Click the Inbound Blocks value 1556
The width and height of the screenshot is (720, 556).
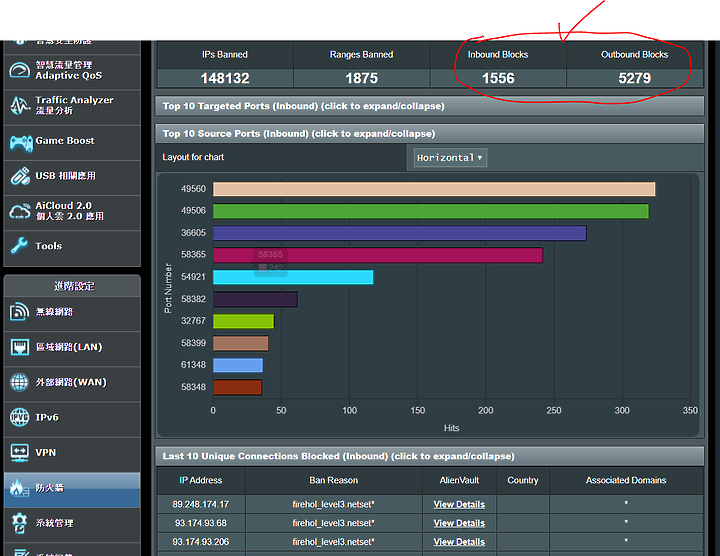pos(498,79)
